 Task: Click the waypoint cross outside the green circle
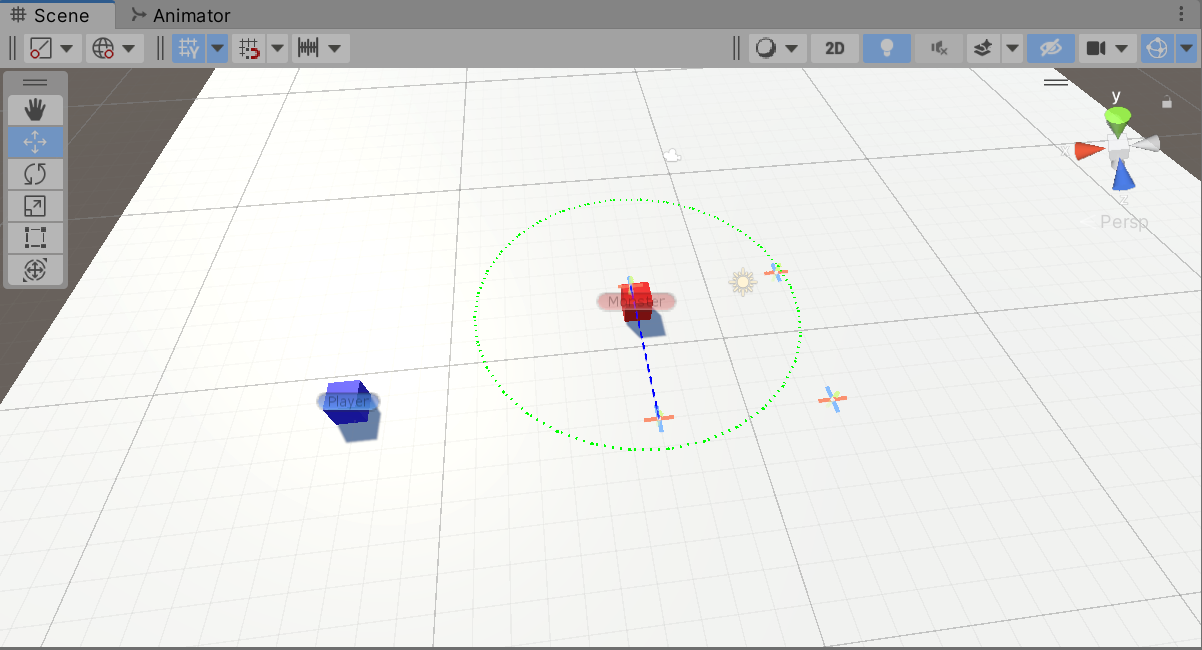coord(832,398)
